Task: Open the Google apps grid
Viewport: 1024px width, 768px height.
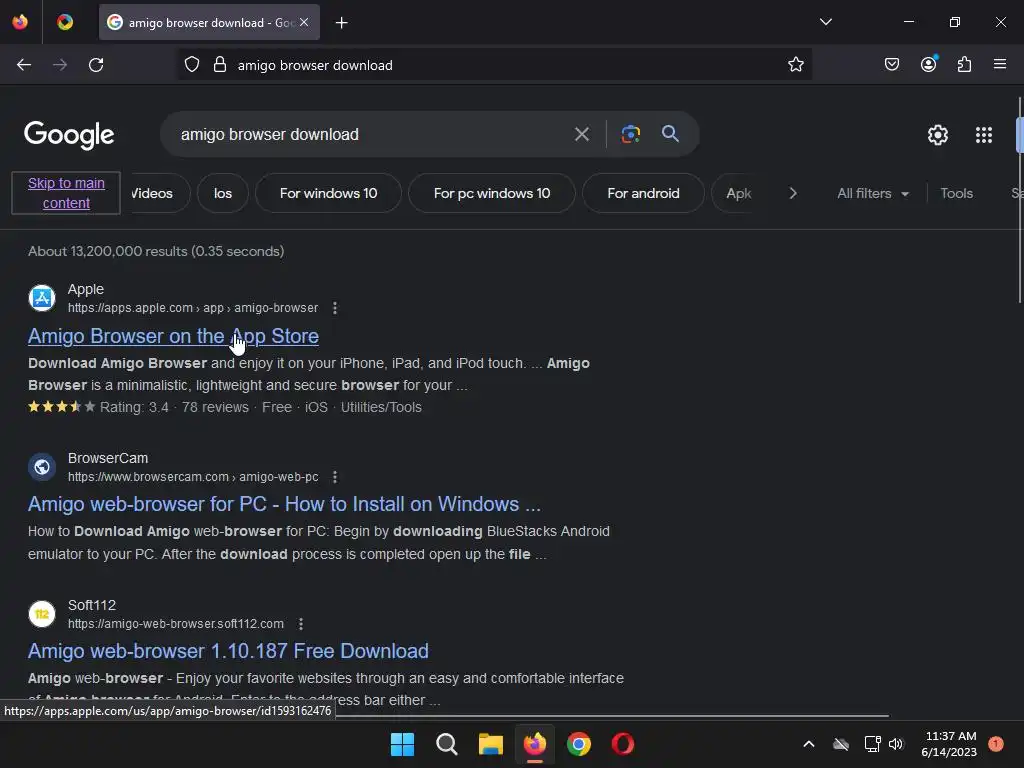Action: tap(984, 135)
